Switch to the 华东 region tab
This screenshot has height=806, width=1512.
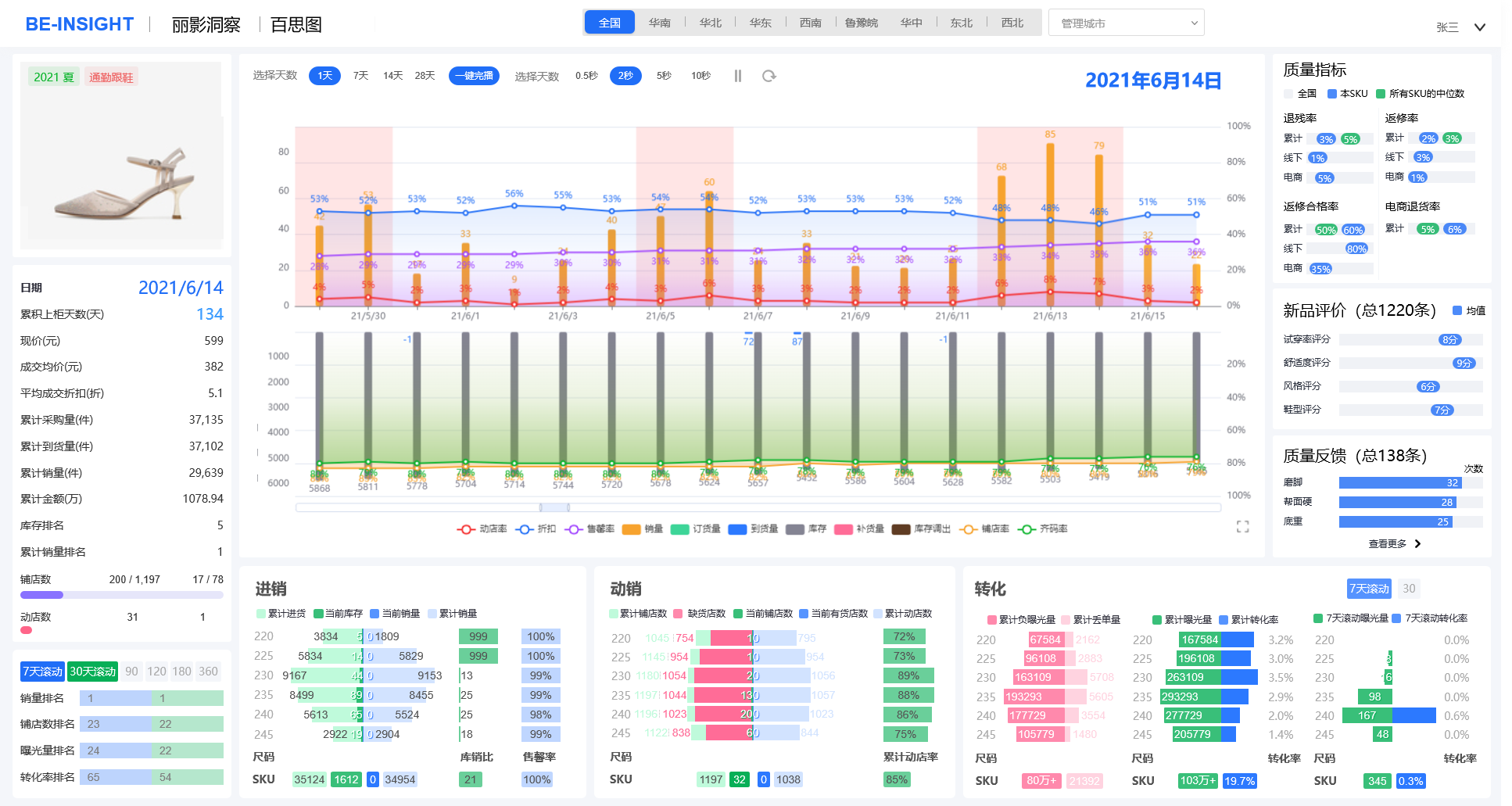(760, 23)
